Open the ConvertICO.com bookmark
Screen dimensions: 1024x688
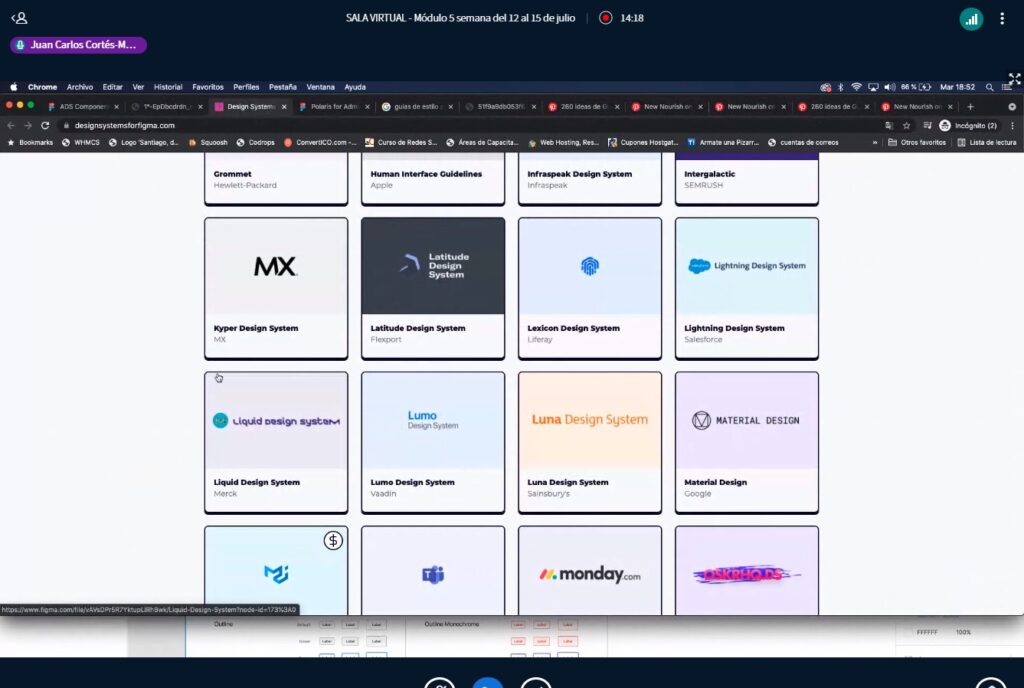click(321, 142)
